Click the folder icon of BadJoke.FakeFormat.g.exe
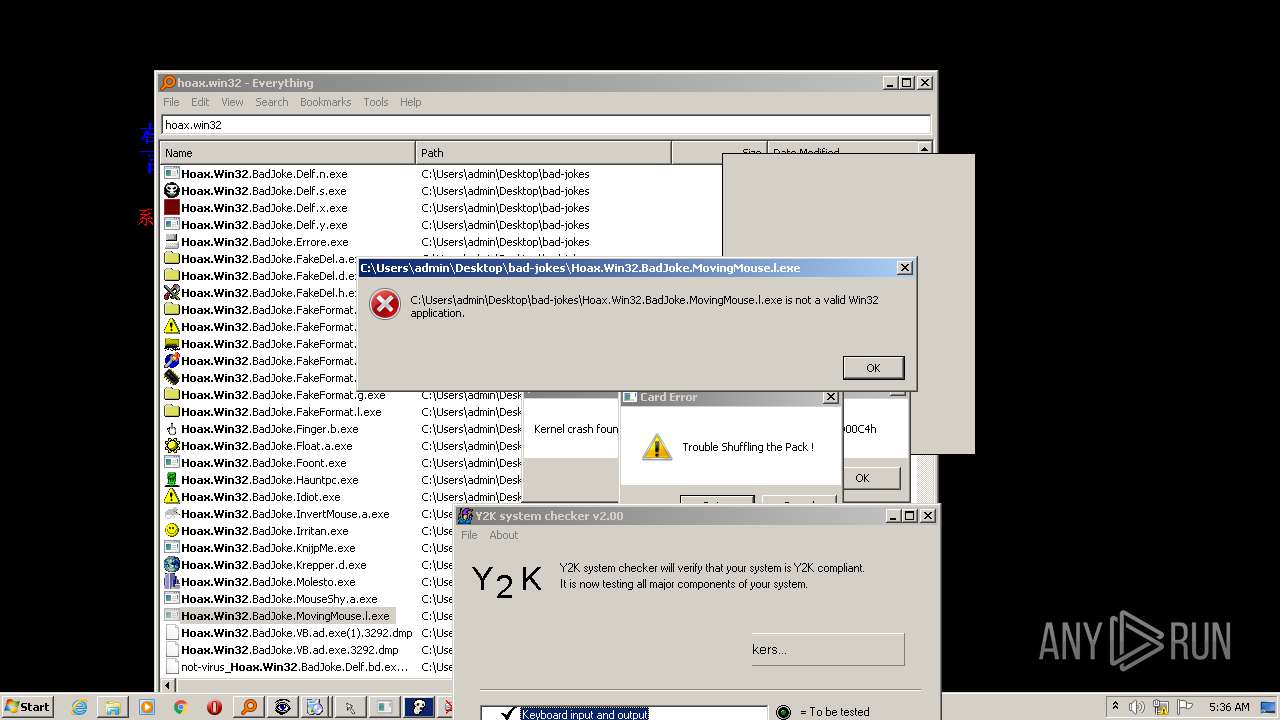Screen dimensions: 1280x720 171,395
